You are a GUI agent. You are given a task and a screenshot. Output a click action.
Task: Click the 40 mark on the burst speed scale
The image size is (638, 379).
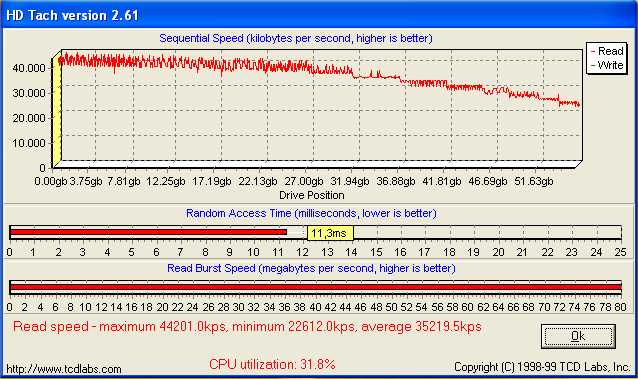click(x=315, y=307)
